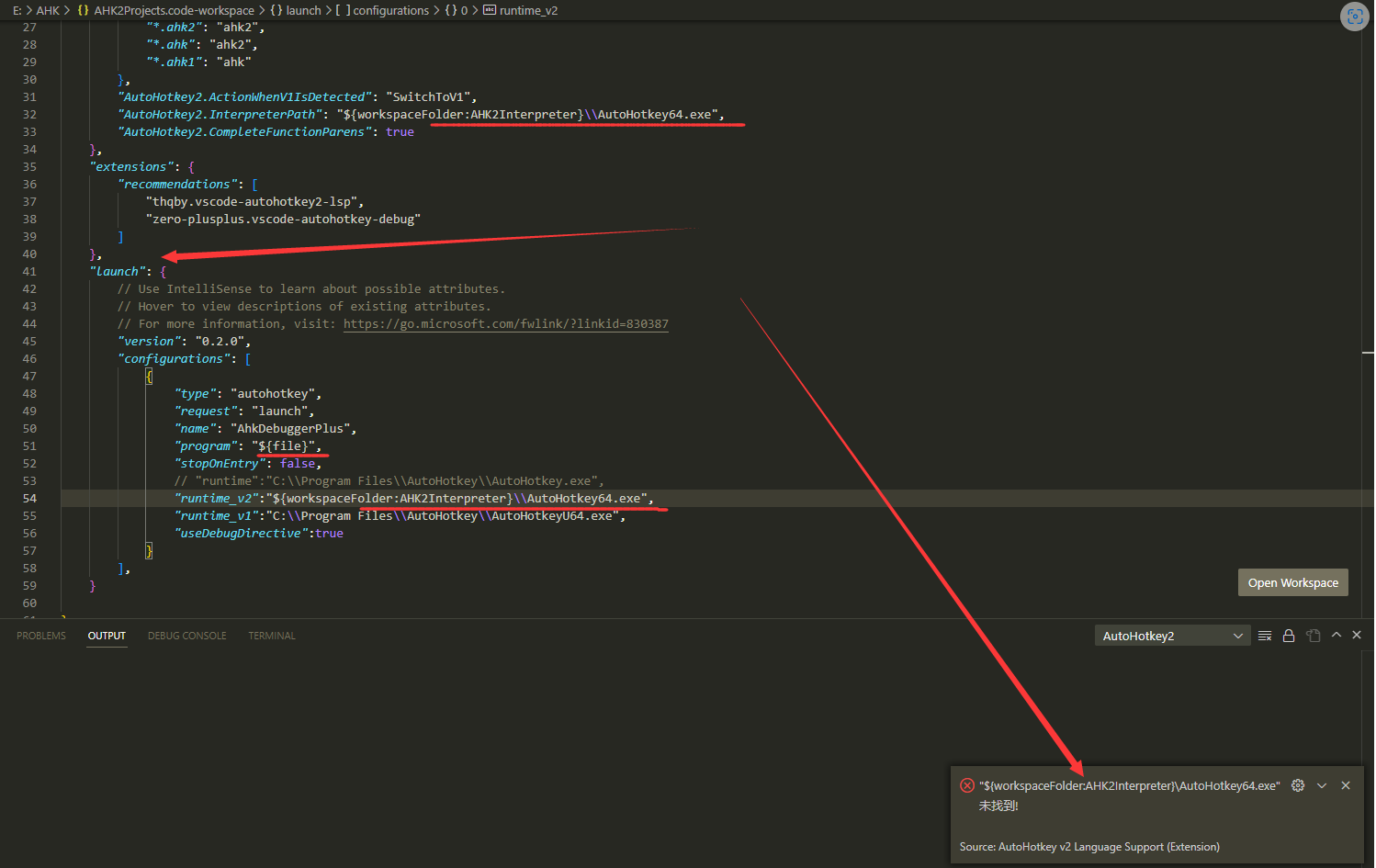Place cursor on the highlighted runtime_v2 line
Image resolution: width=1376 pixels, height=868 pixels.
click(x=413, y=498)
